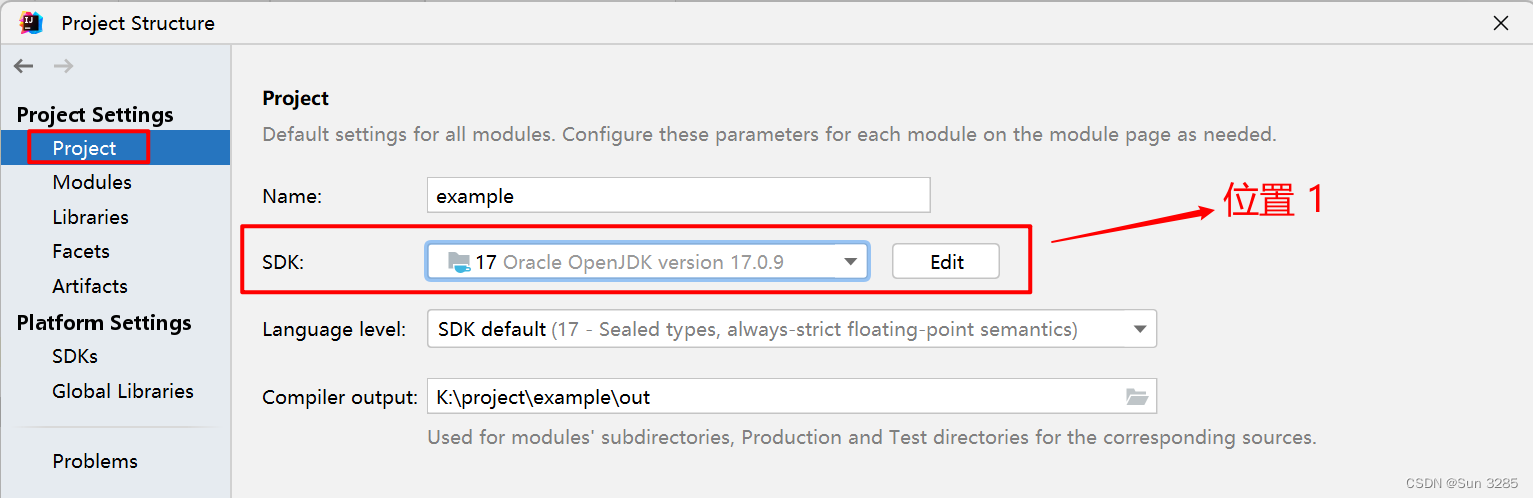Expand the SDK dropdown arrow
The image size is (1533, 498).
click(850, 262)
